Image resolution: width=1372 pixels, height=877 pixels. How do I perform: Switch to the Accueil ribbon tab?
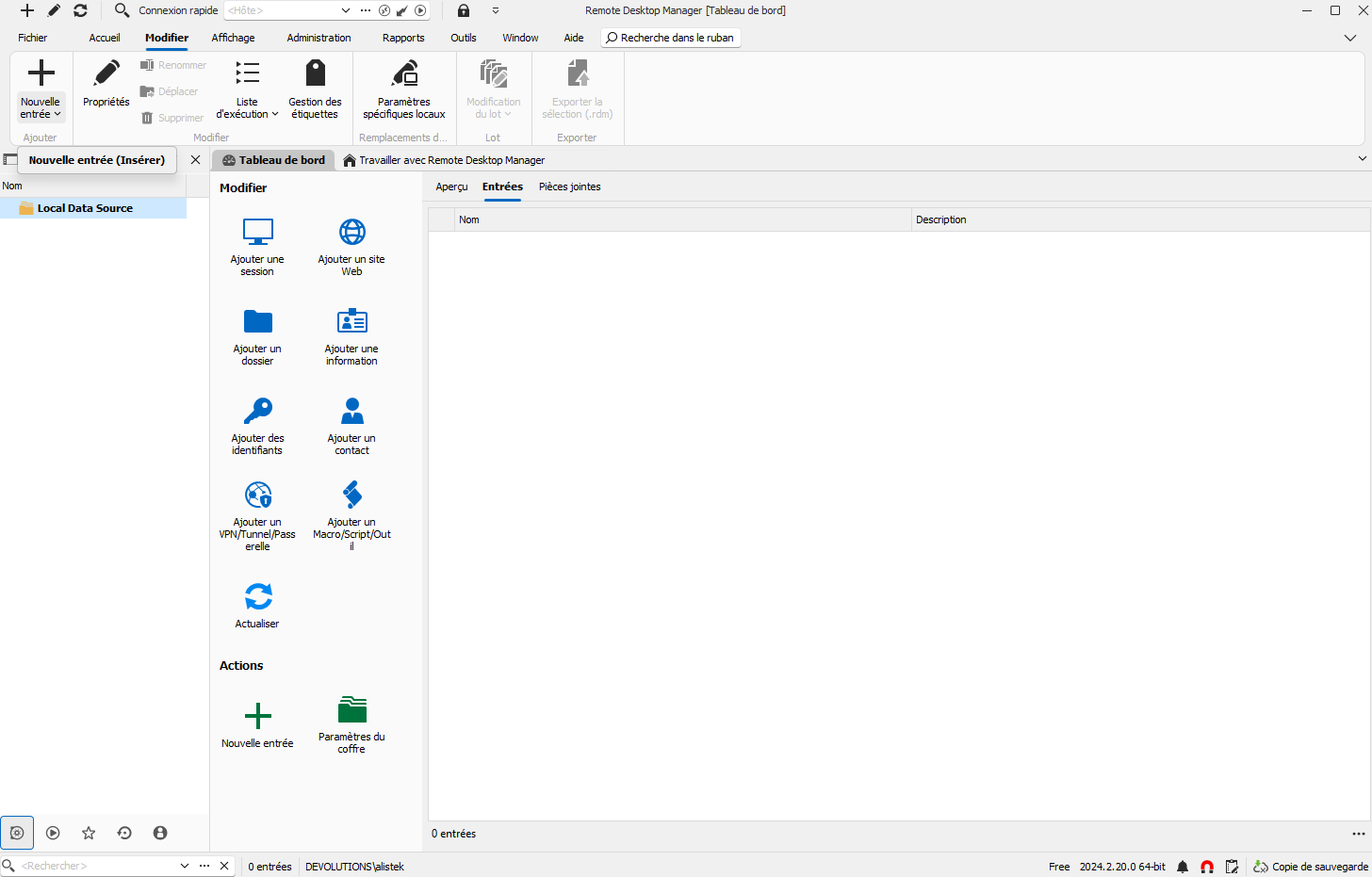pyautogui.click(x=105, y=38)
